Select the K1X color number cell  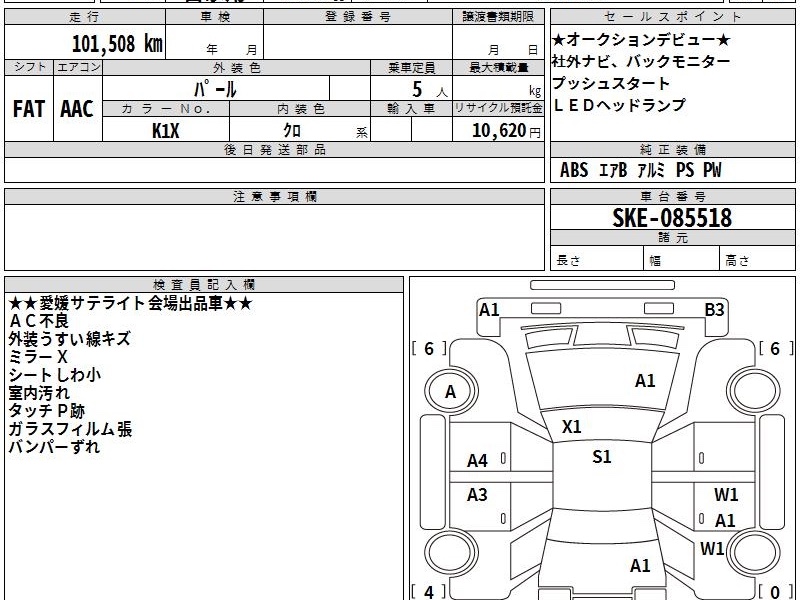click(x=166, y=130)
